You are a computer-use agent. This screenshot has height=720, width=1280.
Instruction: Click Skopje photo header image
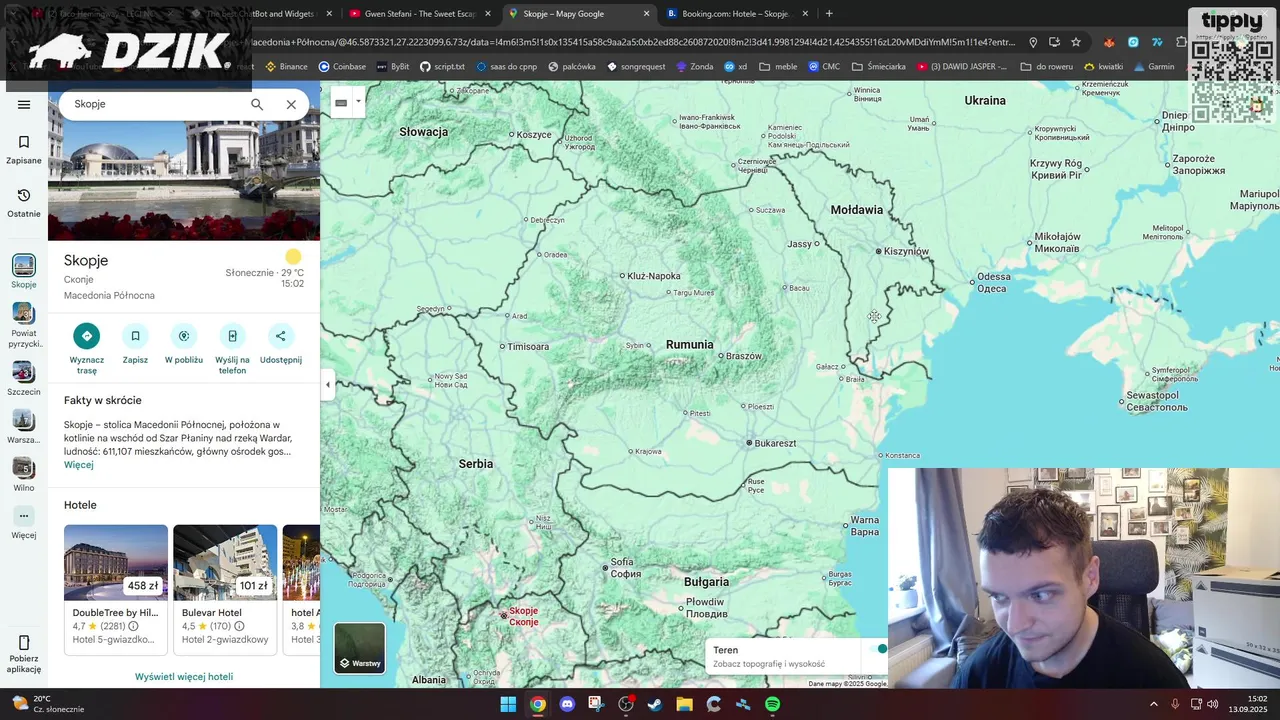coord(184,180)
